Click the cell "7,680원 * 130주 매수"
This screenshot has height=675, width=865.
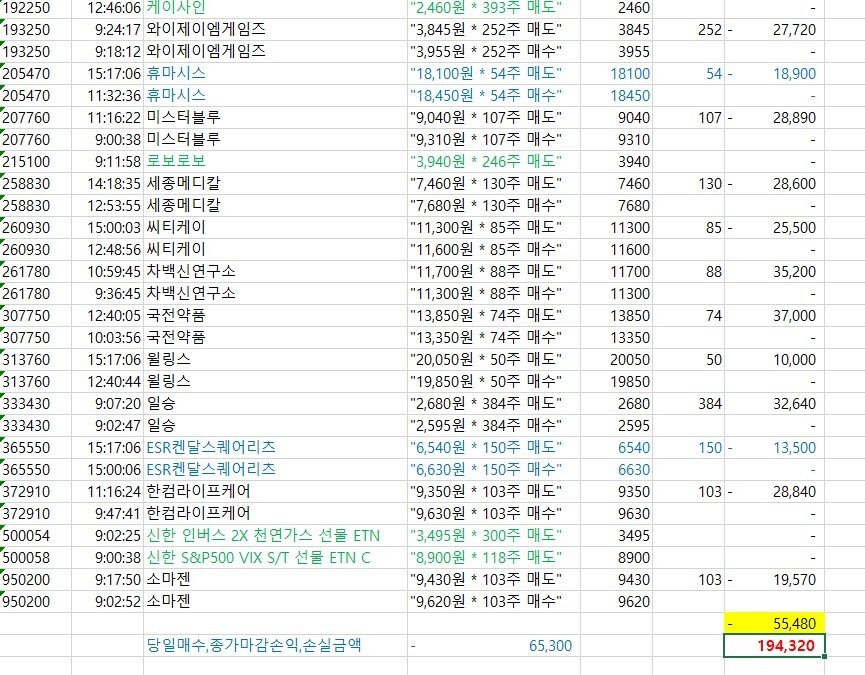click(494, 206)
